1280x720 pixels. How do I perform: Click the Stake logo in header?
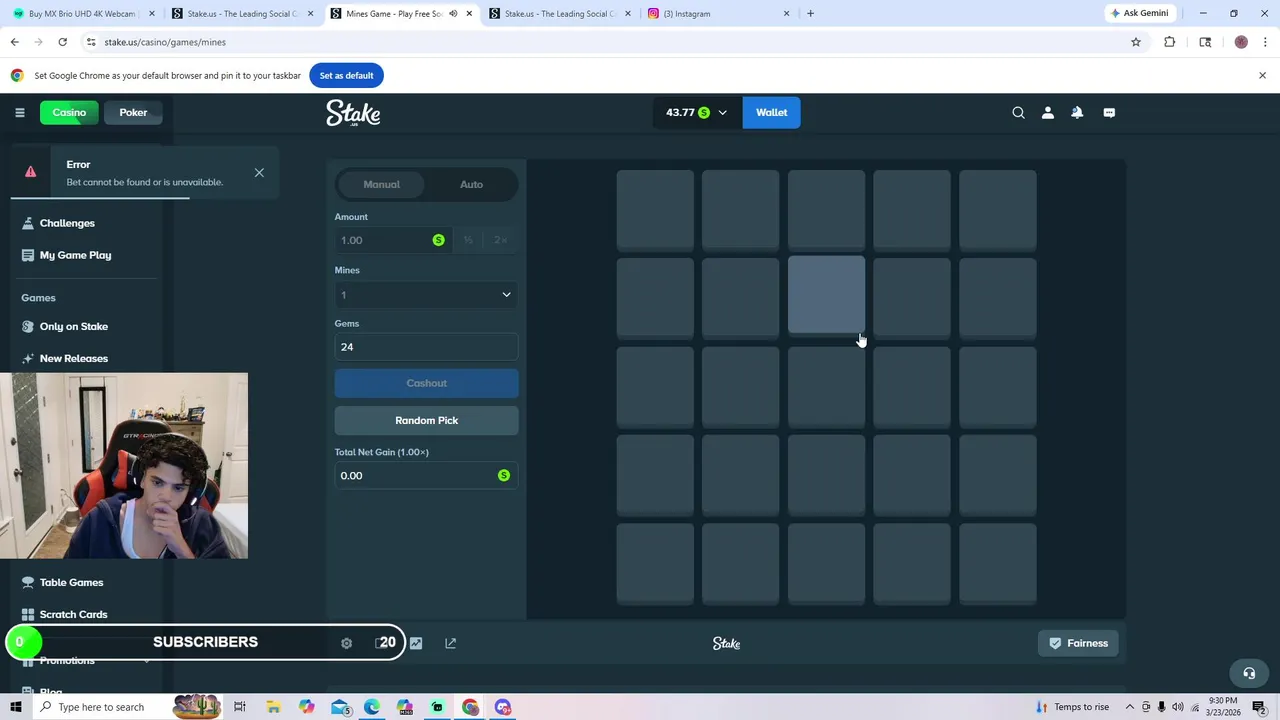coord(353,113)
